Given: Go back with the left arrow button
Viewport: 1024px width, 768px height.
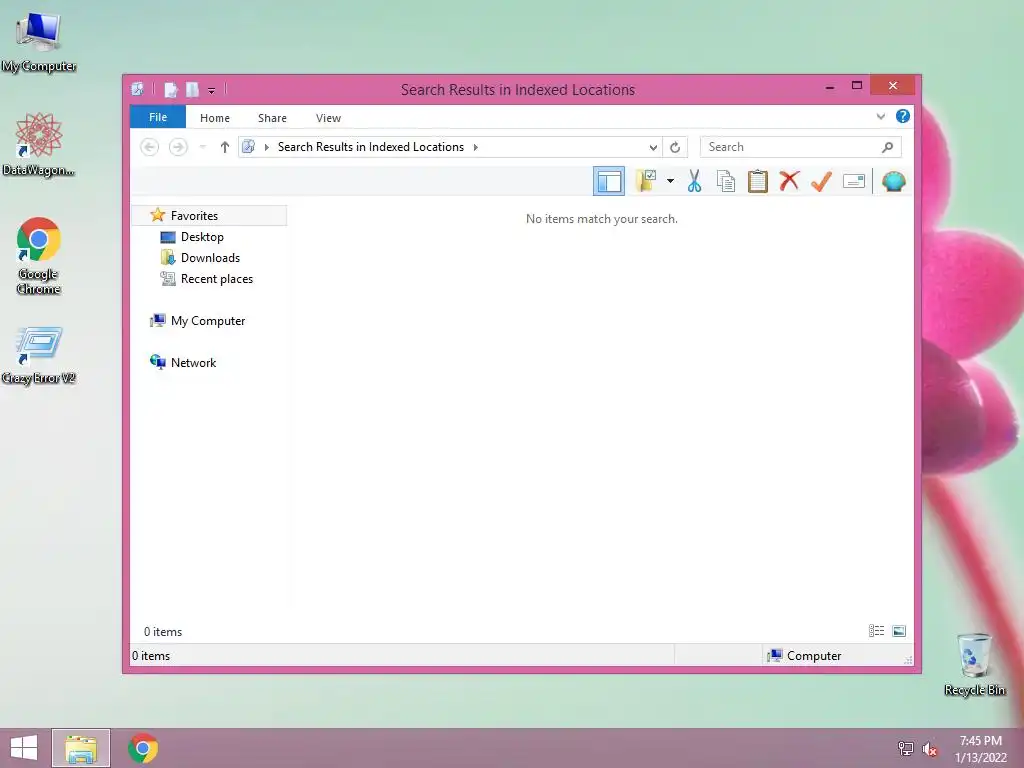Looking at the screenshot, I should click(150, 147).
